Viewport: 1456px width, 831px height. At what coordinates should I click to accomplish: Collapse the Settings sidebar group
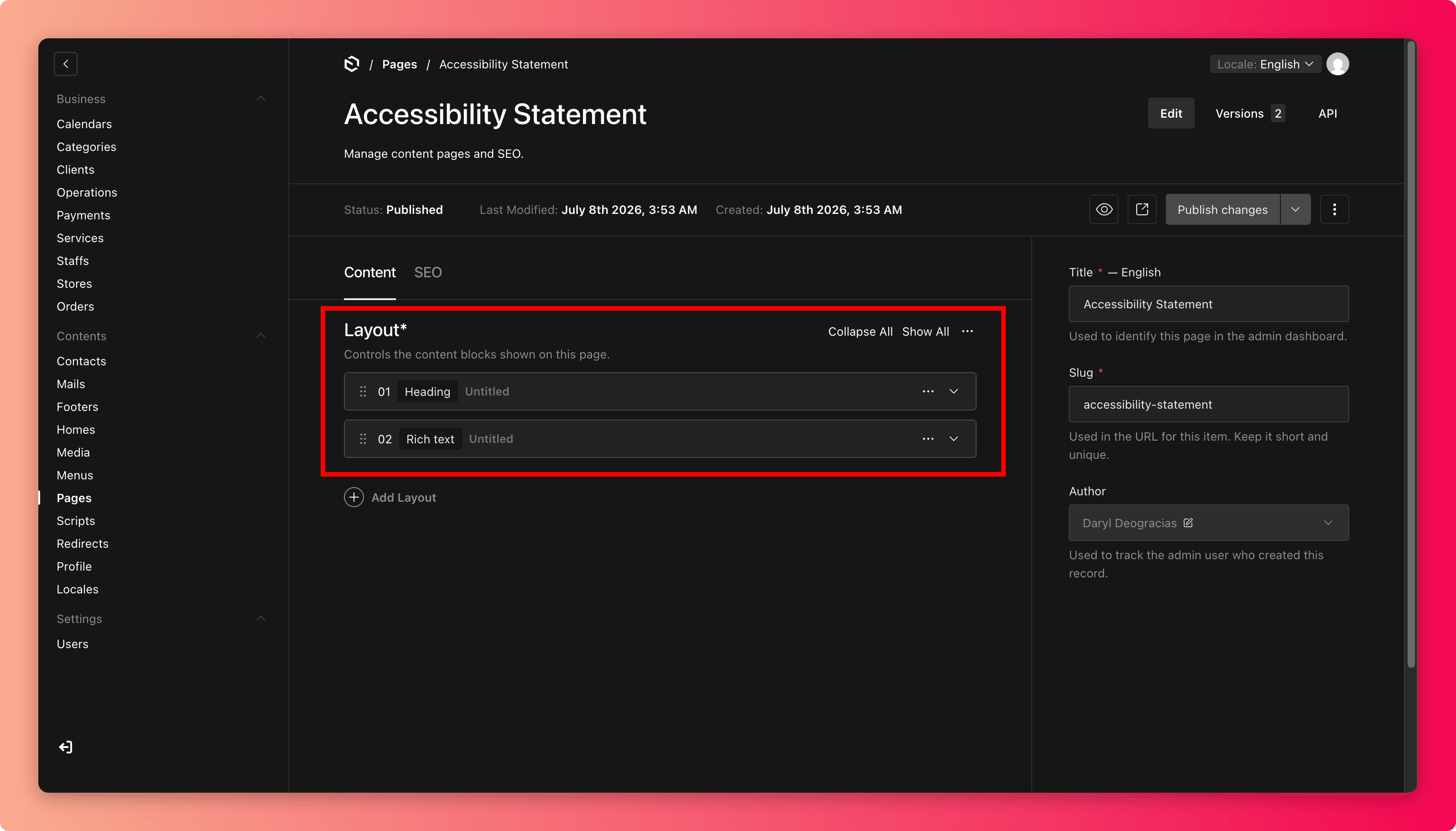(x=261, y=618)
